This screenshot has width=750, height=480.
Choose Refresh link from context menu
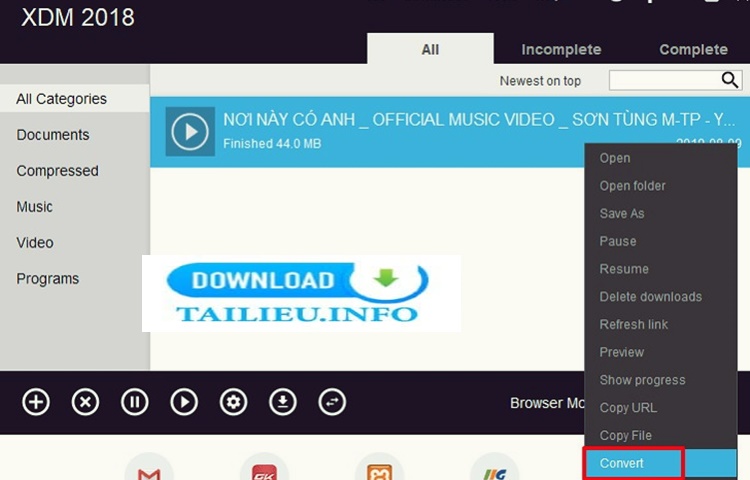[660, 324]
